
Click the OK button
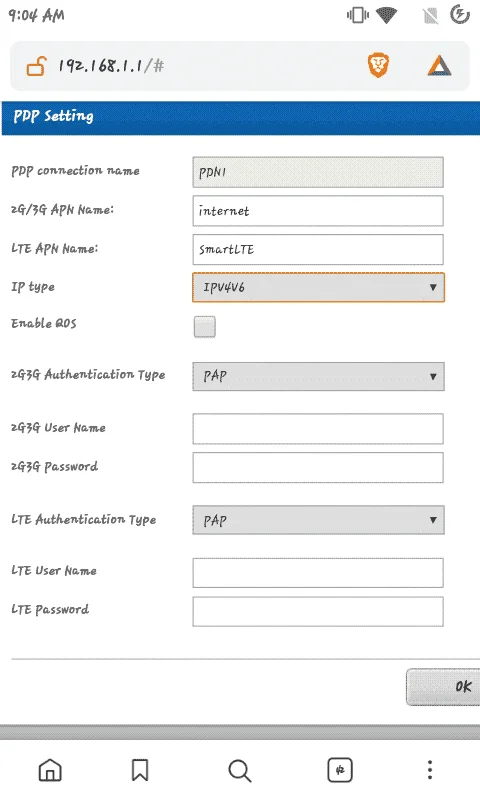tap(443, 687)
